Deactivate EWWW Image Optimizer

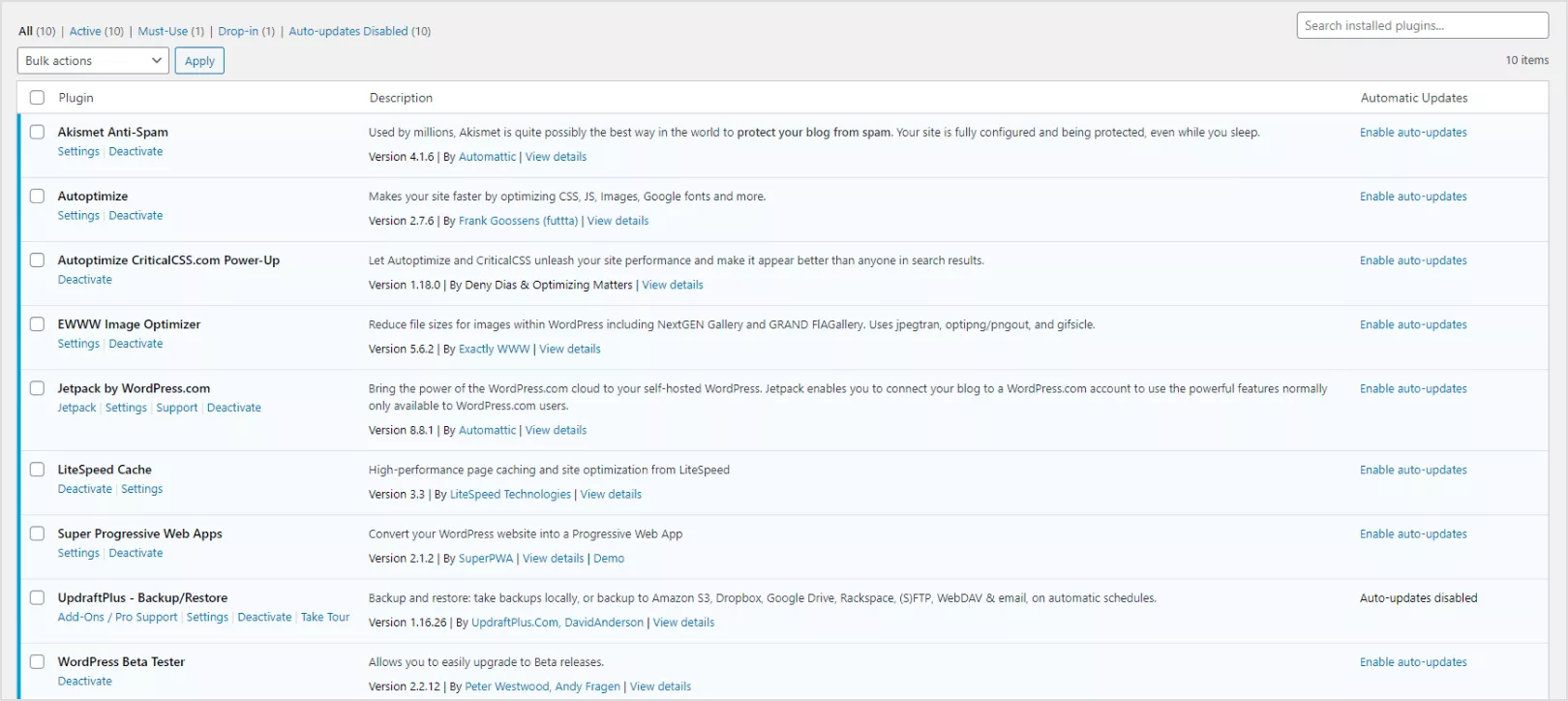[x=136, y=344]
